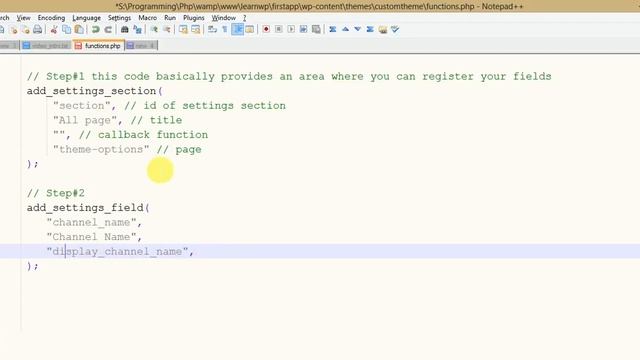Open the View menu
This screenshot has height=360, width=640.
[x=23, y=18]
